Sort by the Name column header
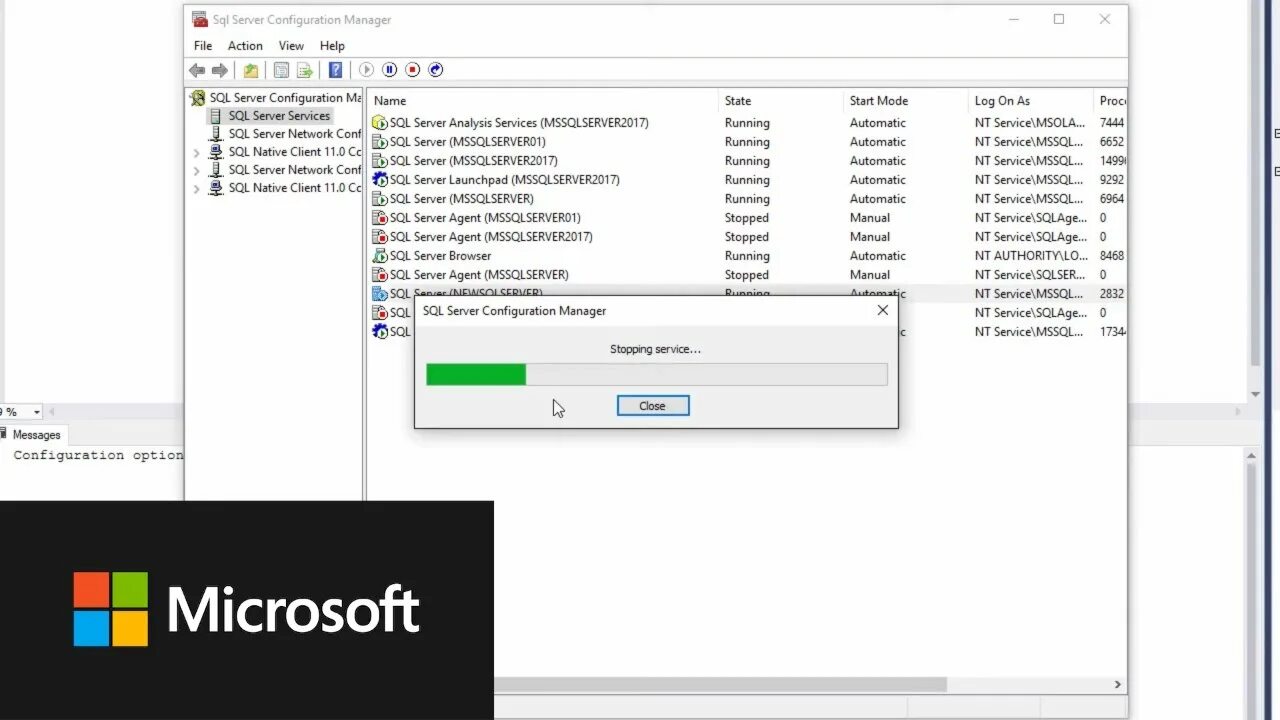 543,101
